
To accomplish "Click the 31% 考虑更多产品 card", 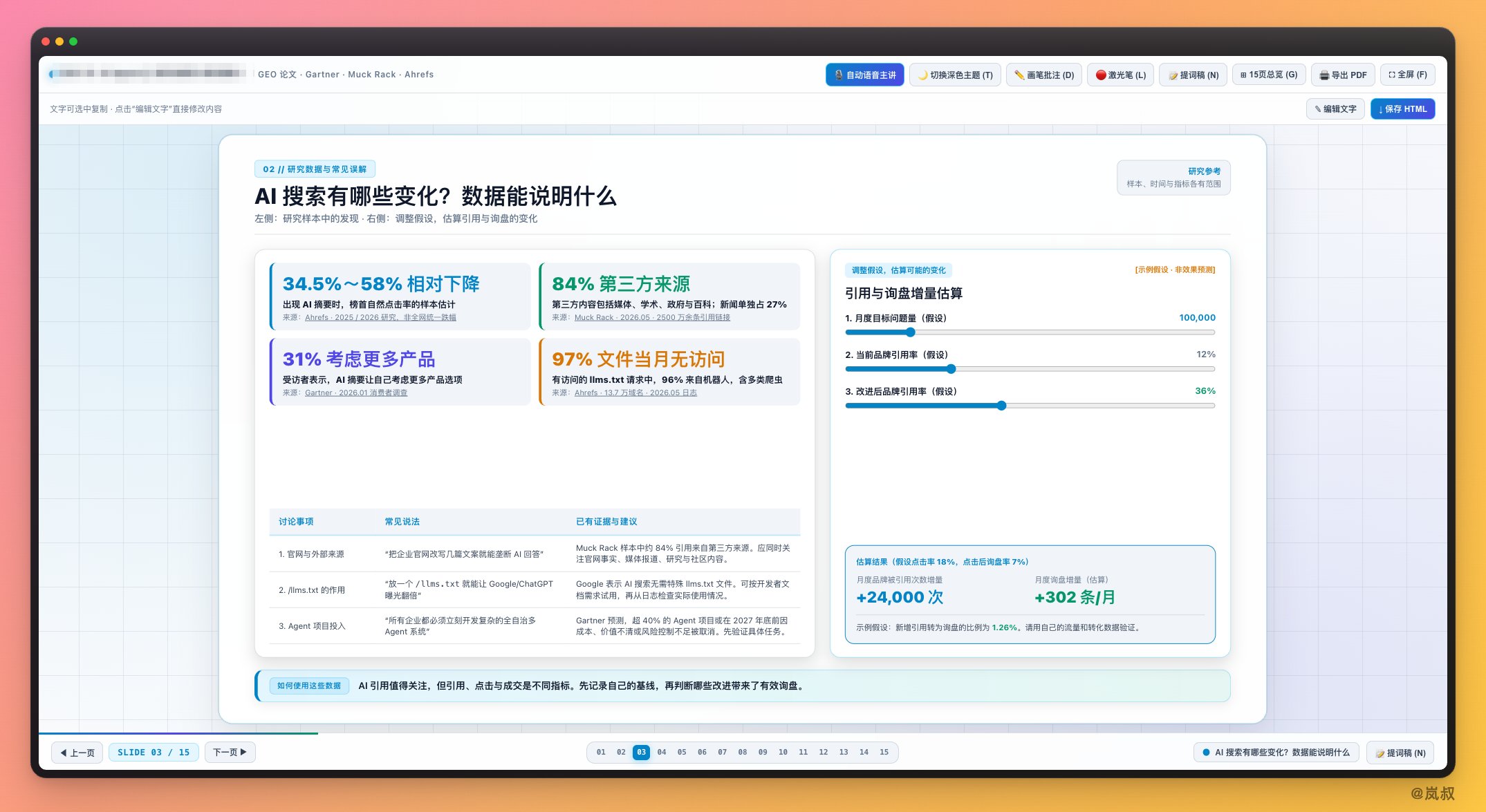I will (x=400, y=372).
